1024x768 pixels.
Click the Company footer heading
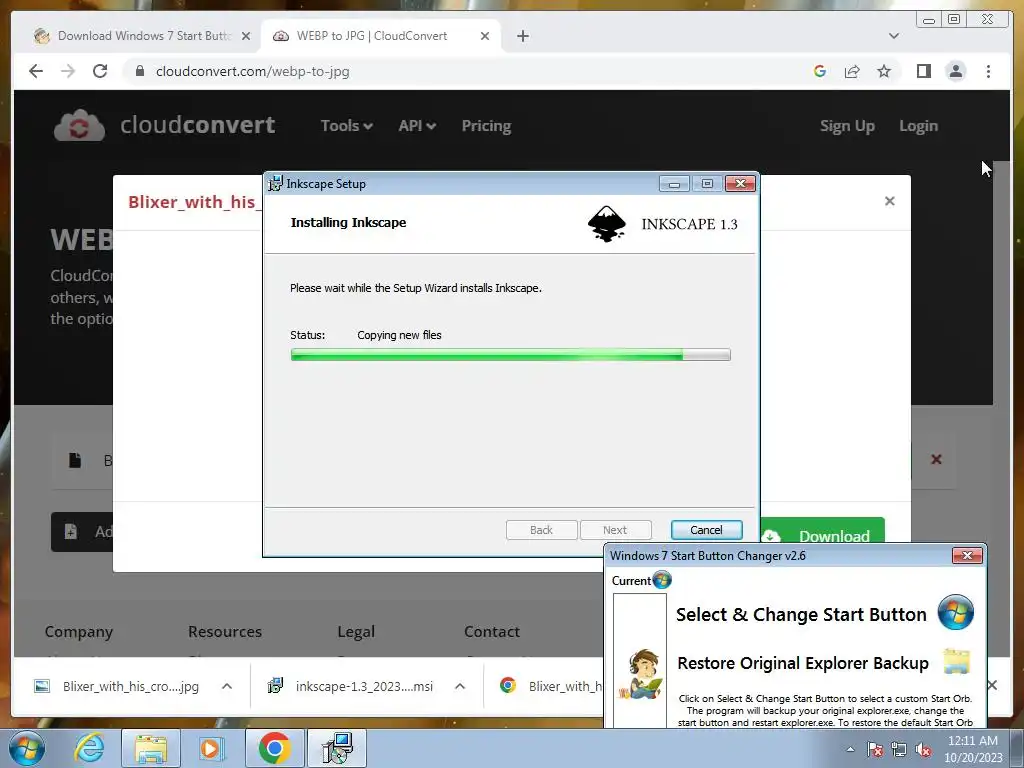tap(79, 632)
